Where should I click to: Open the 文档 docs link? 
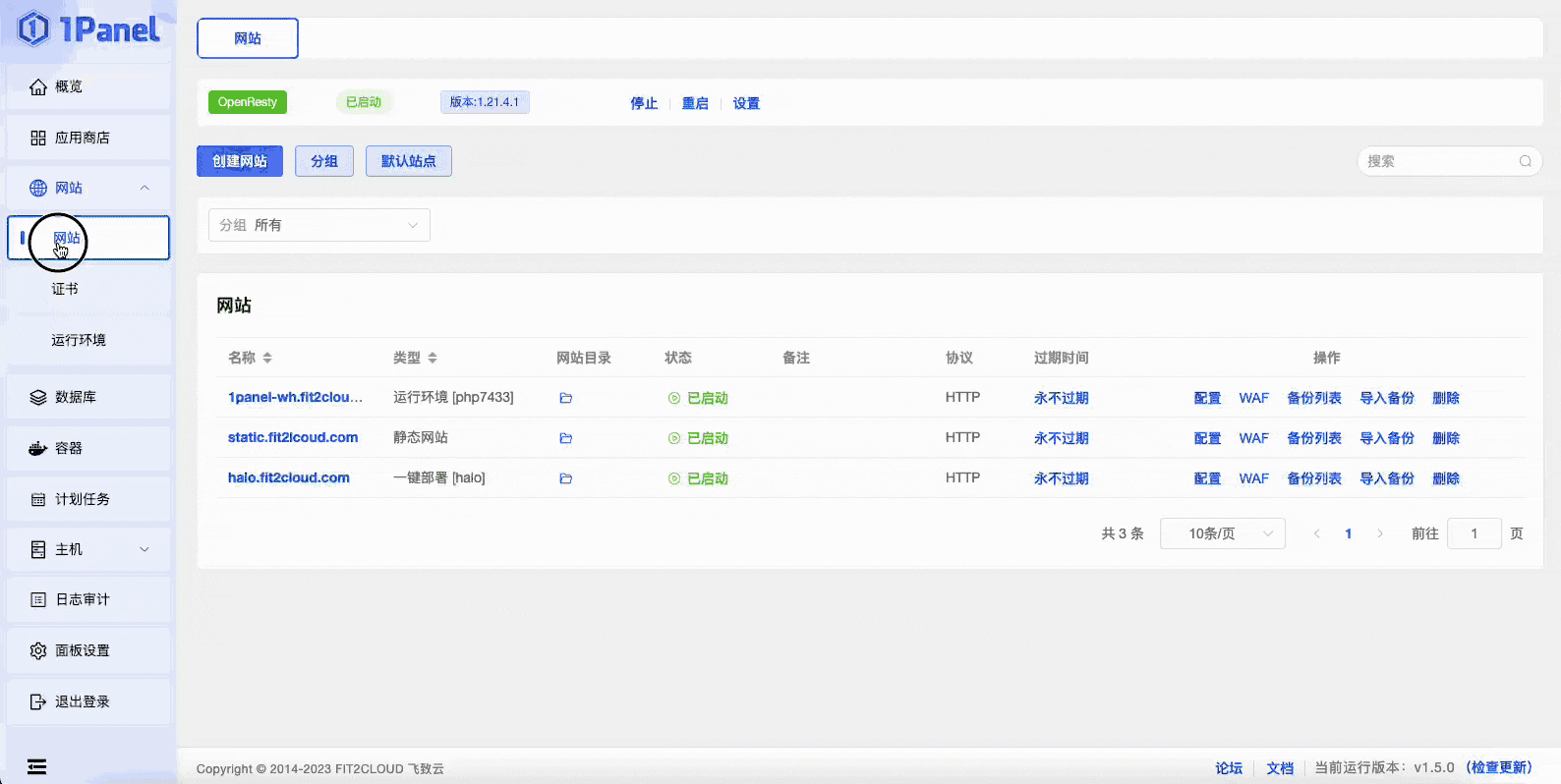click(1280, 768)
